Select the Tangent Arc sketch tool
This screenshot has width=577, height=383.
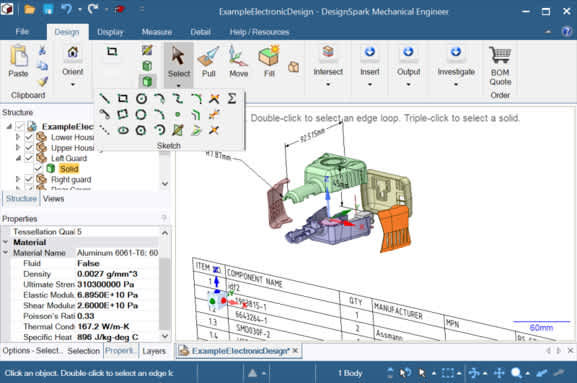click(159, 98)
